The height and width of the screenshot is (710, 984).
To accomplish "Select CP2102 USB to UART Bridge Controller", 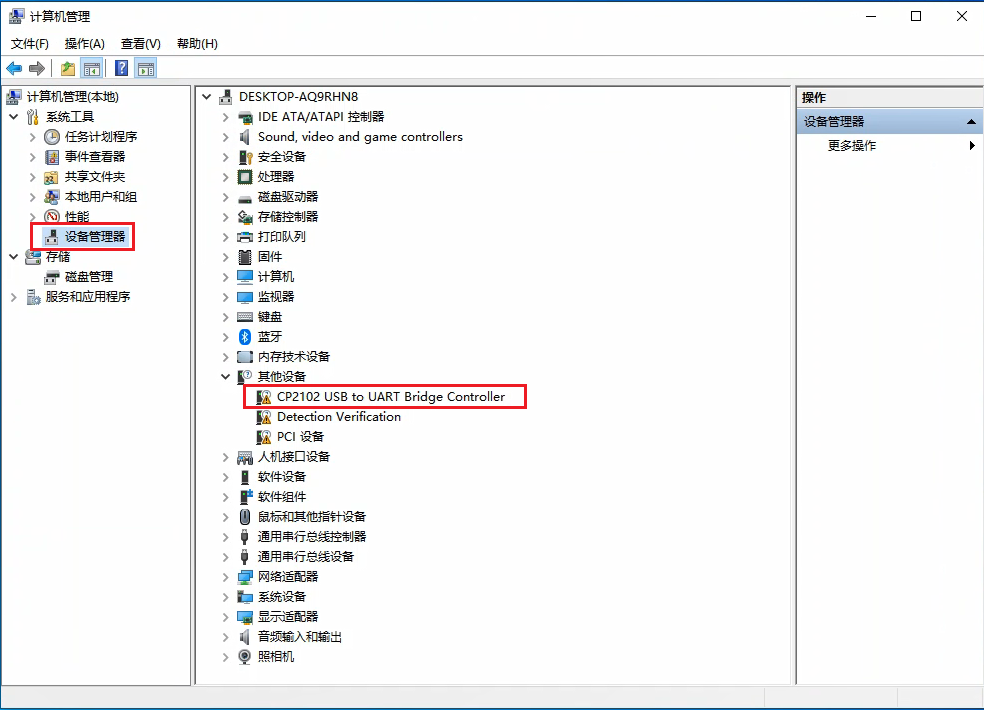I will 389,396.
